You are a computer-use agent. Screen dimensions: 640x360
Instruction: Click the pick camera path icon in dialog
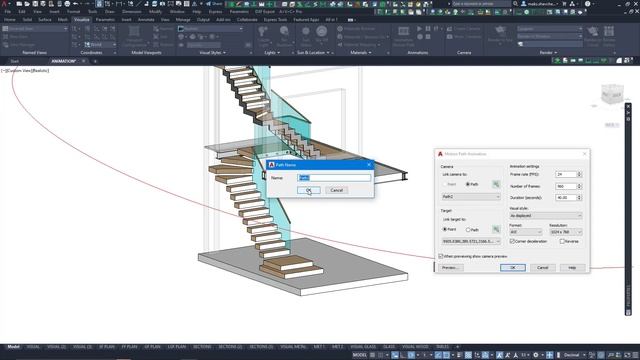click(x=496, y=184)
